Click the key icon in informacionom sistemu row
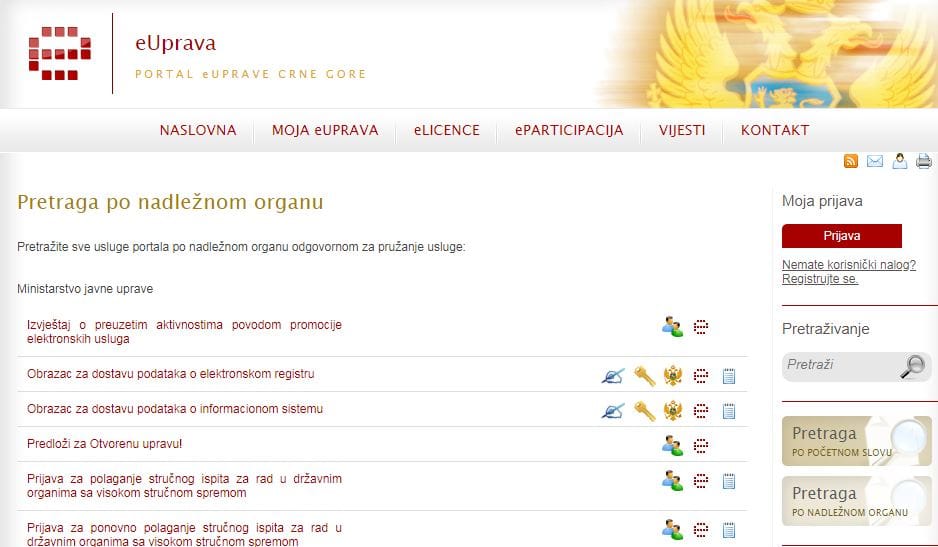The width and height of the screenshot is (938, 547). coord(645,411)
